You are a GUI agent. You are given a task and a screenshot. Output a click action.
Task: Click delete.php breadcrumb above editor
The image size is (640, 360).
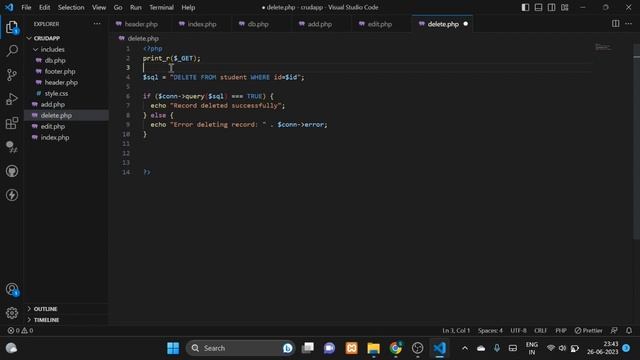click(143, 38)
